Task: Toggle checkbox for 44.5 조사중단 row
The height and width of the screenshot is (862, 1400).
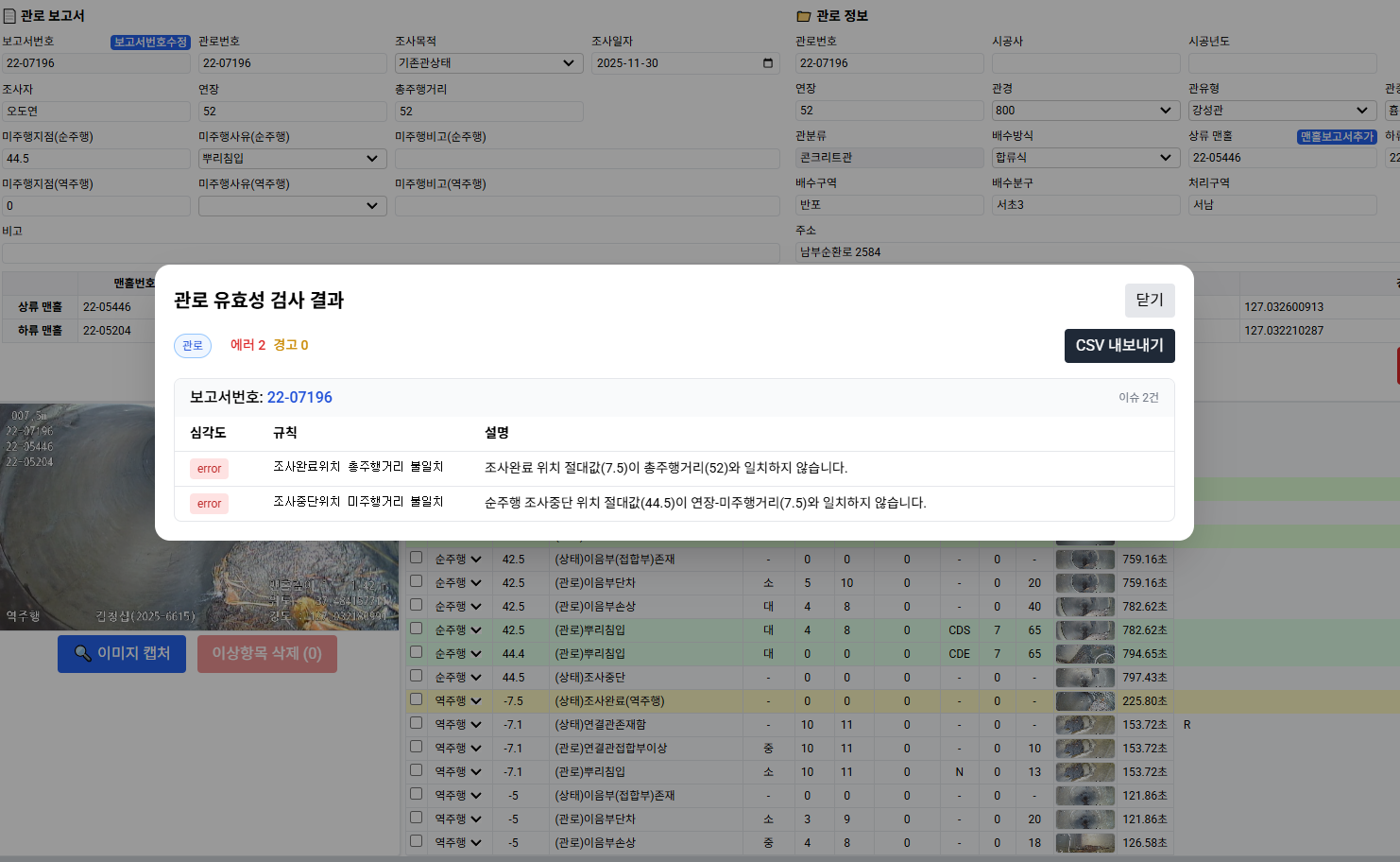Action: (416, 676)
